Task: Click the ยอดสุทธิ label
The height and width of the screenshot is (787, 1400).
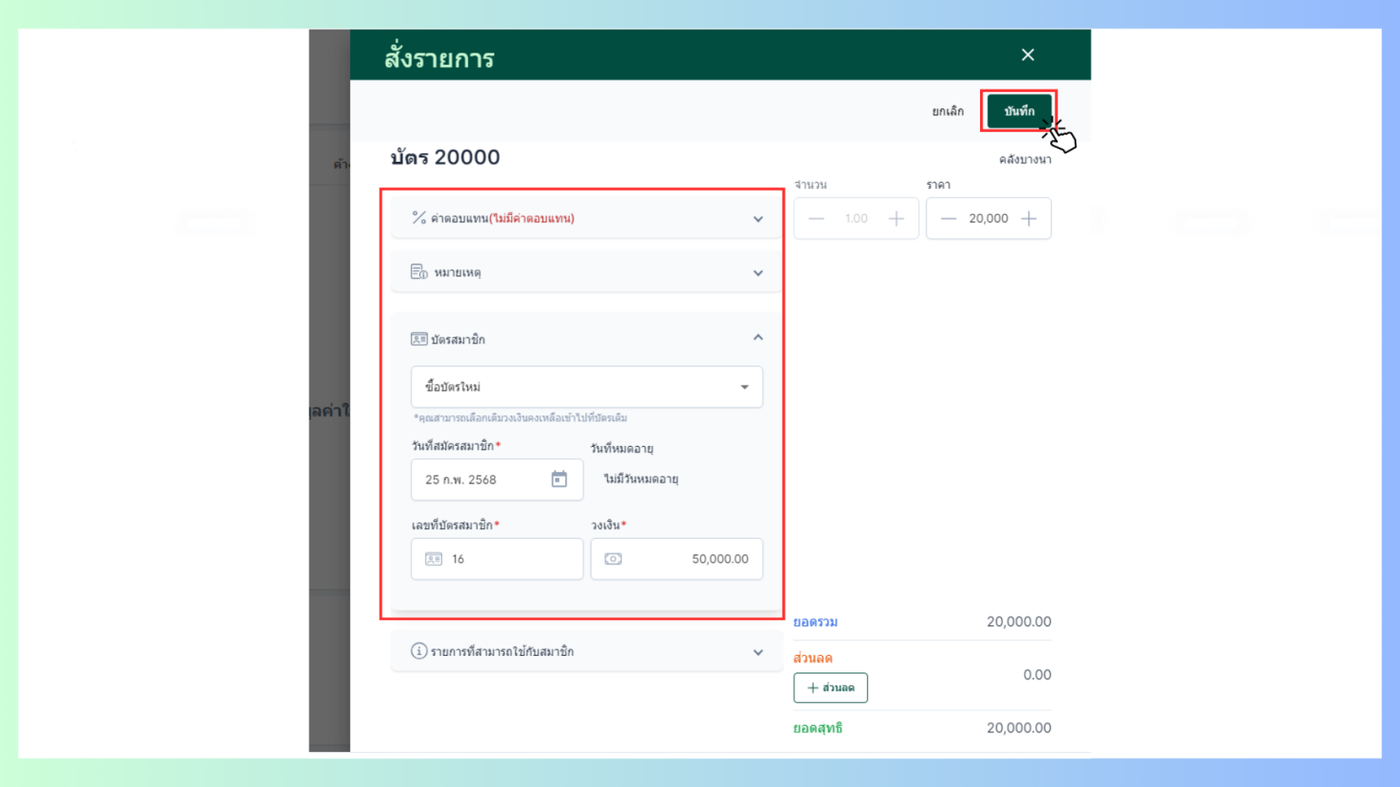Action: pyautogui.click(x=818, y=728)
